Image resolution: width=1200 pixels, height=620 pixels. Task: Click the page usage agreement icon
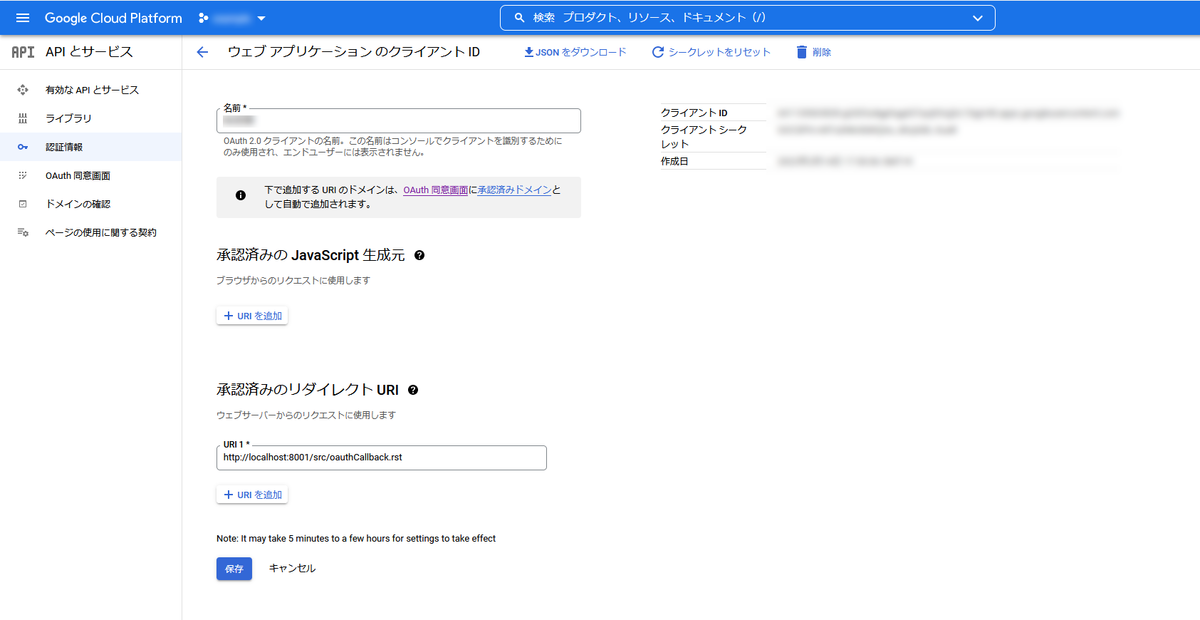23,232
